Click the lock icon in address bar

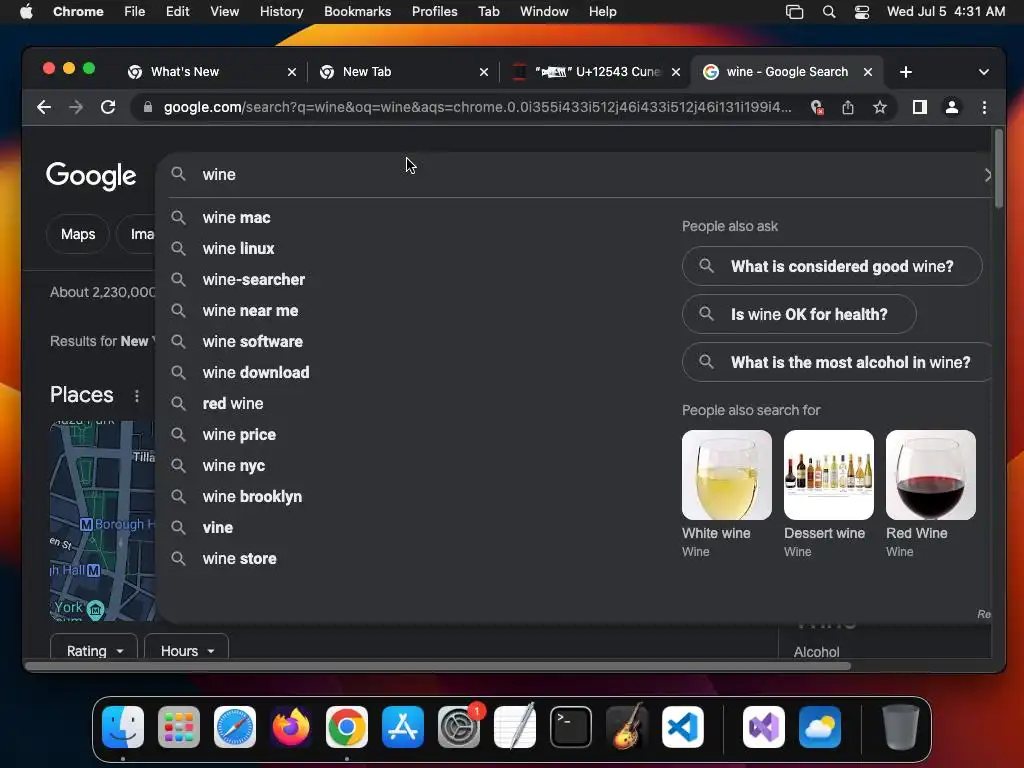point(148,107)
